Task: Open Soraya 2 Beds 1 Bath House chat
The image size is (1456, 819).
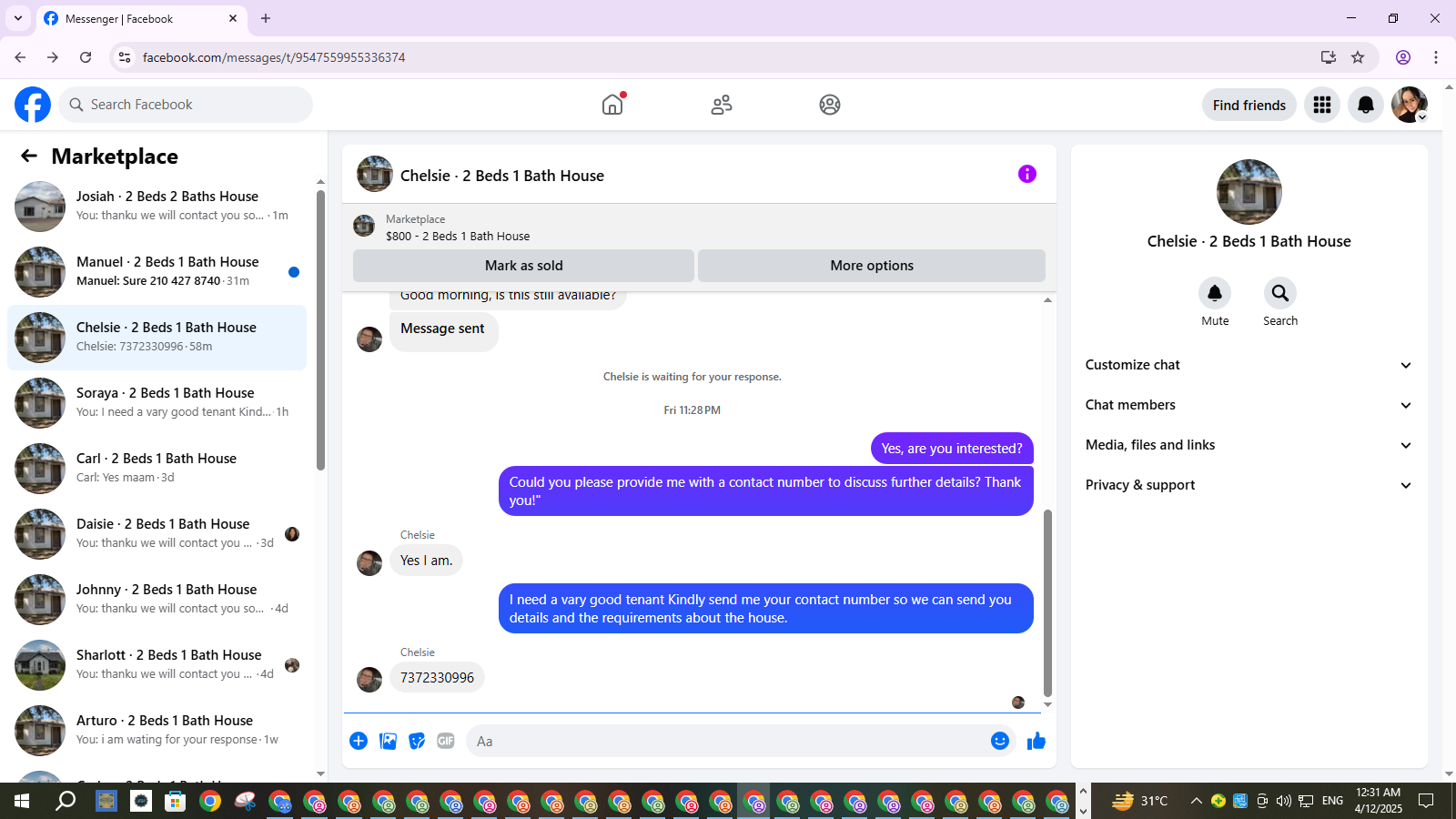Action: point(157,403)
